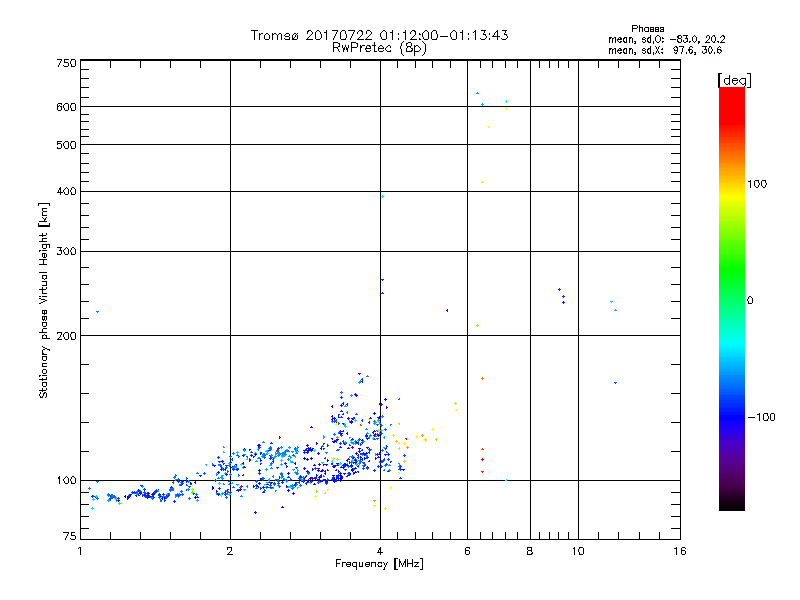
Task: Click the colorbar '-100' tick label
Action: (761, 417)
